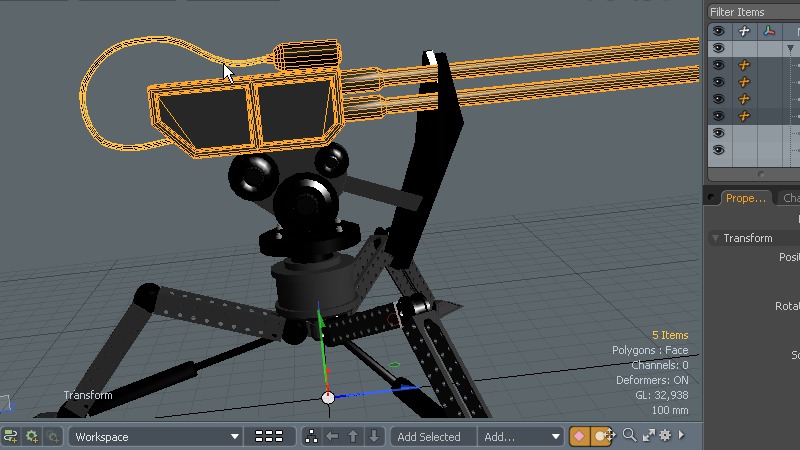This screenshot has width=800, height=450.
Task: Toggle the eye in the second orange-plus row
Action: click(x=718, y=82)
